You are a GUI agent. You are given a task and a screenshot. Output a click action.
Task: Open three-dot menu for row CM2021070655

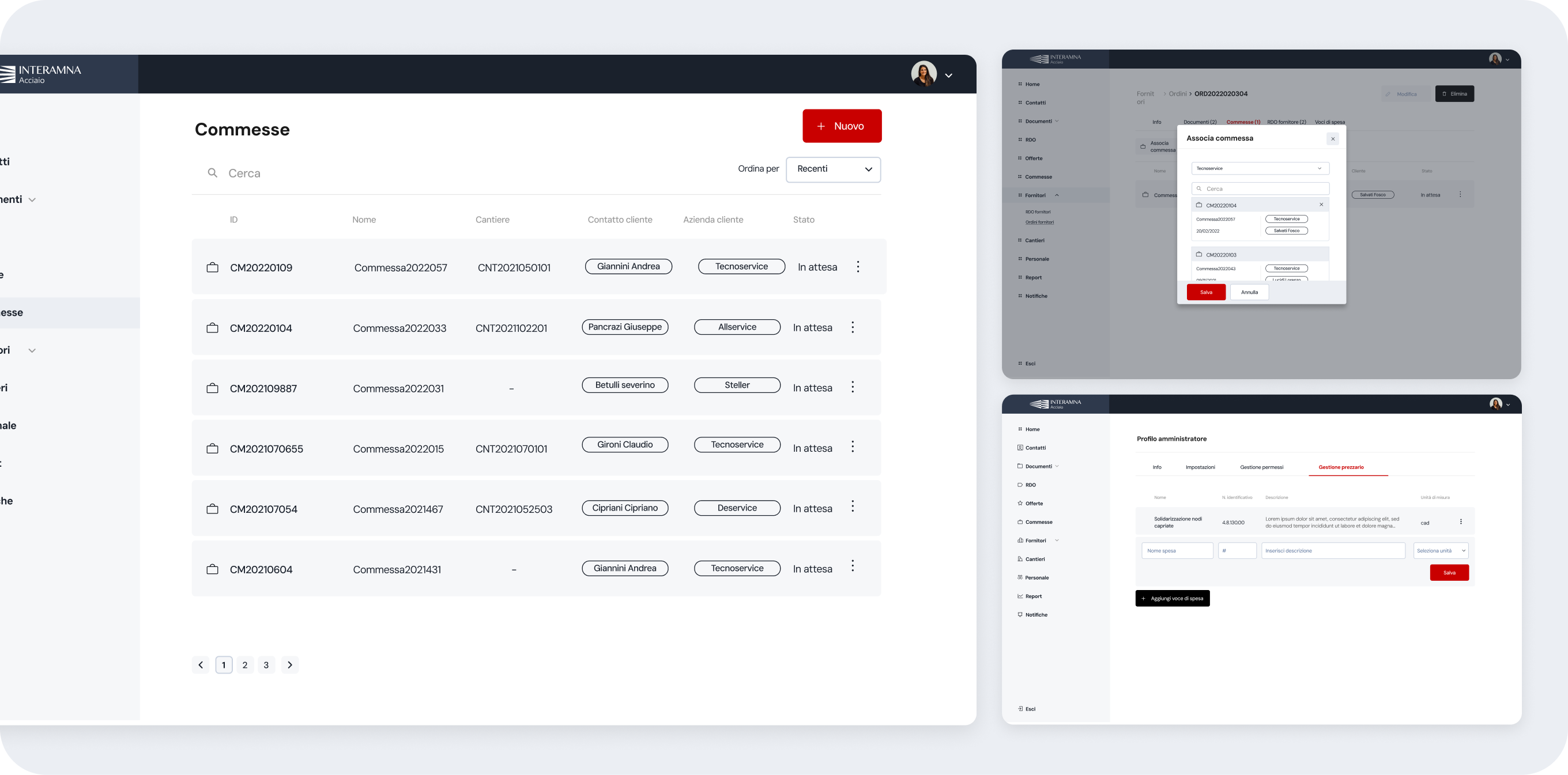852,447
